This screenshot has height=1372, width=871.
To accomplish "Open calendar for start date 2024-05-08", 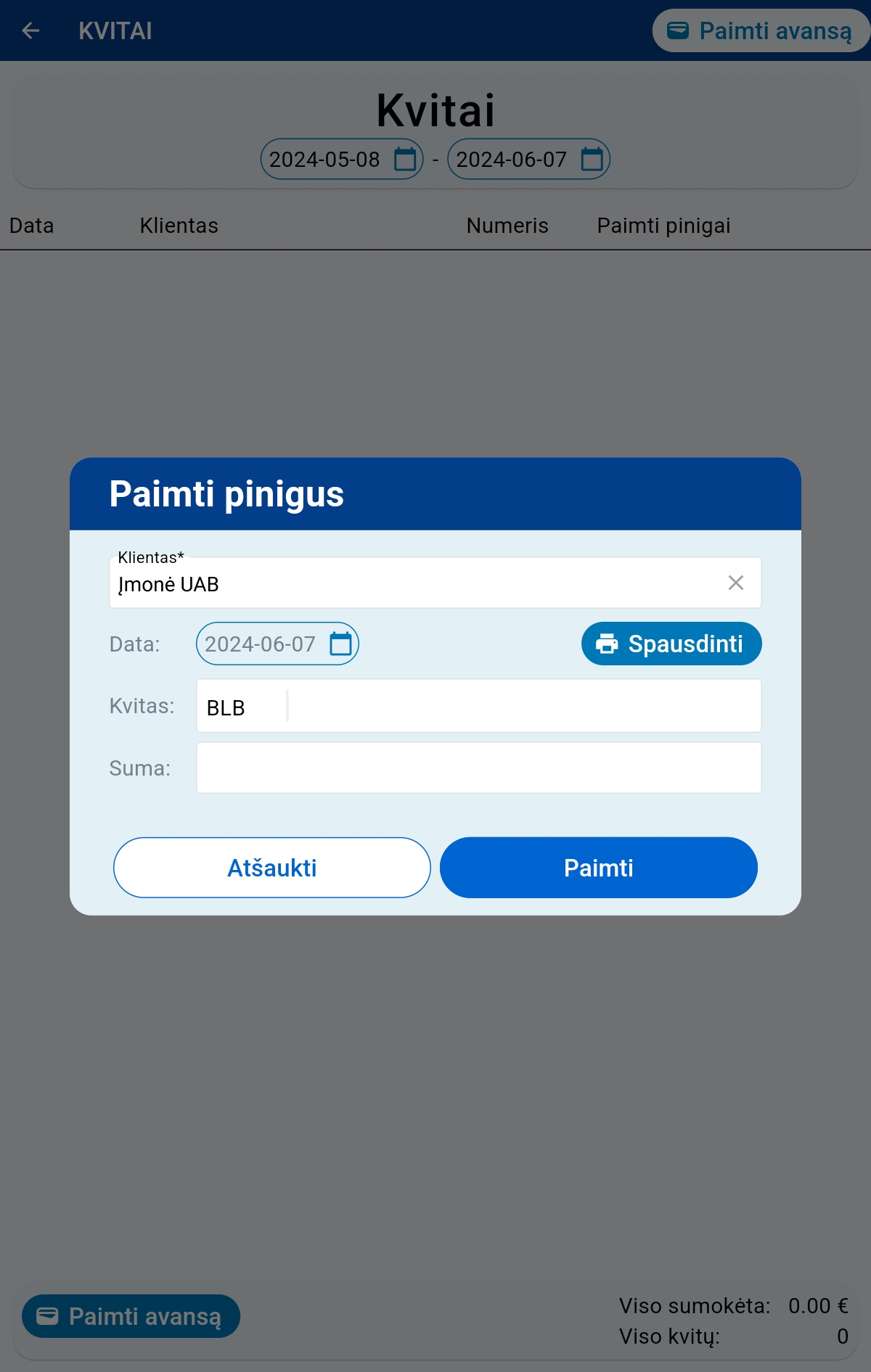I will pyautogui.click(x=405, y=159).
